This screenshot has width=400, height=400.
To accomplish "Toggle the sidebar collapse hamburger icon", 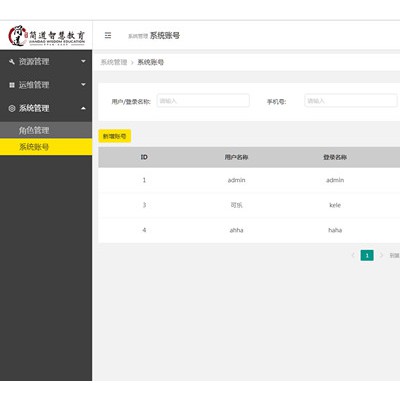I will click(x=108, y=35).
